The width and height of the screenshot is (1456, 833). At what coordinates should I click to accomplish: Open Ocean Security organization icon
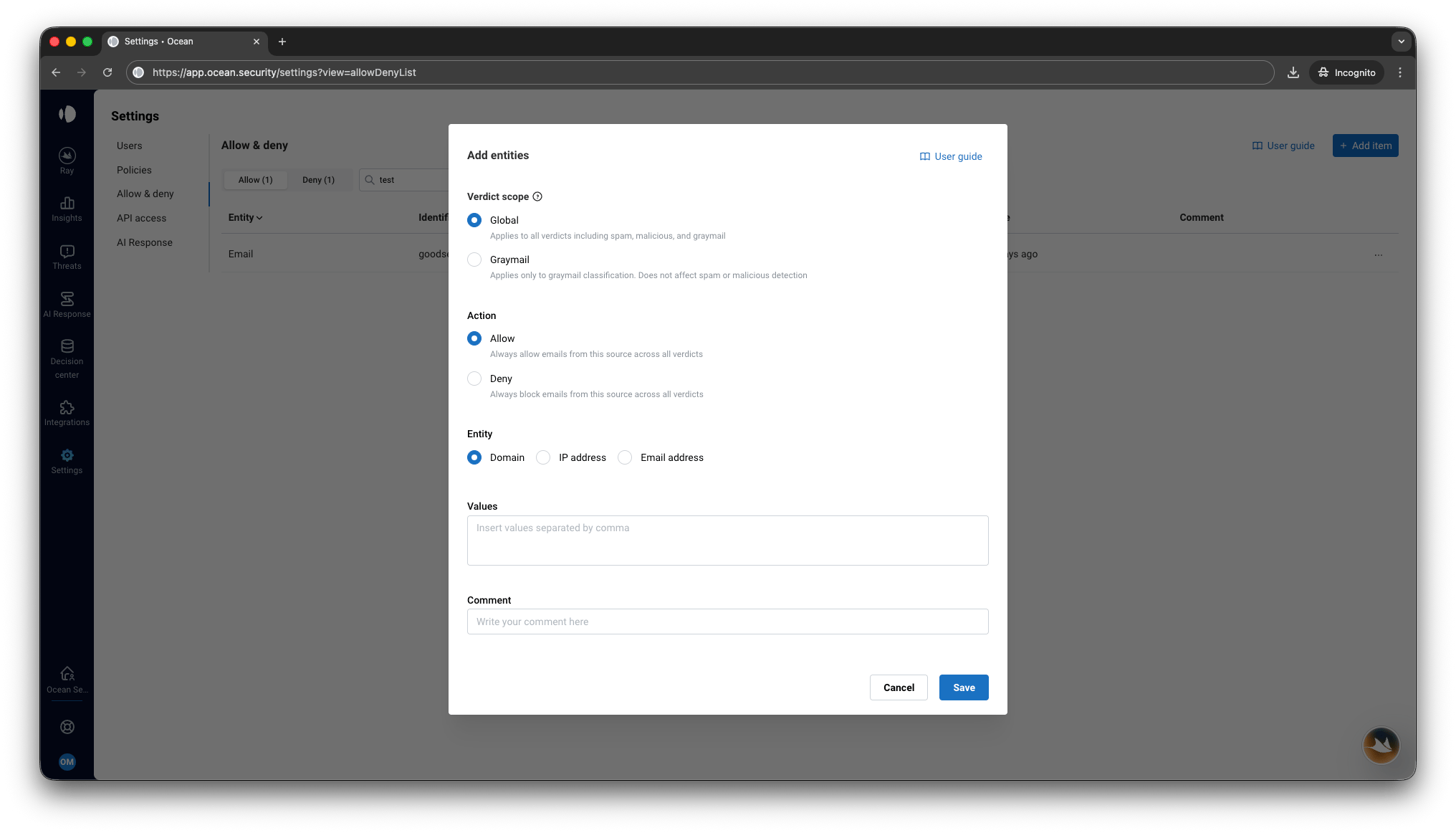tap(67, 680)
